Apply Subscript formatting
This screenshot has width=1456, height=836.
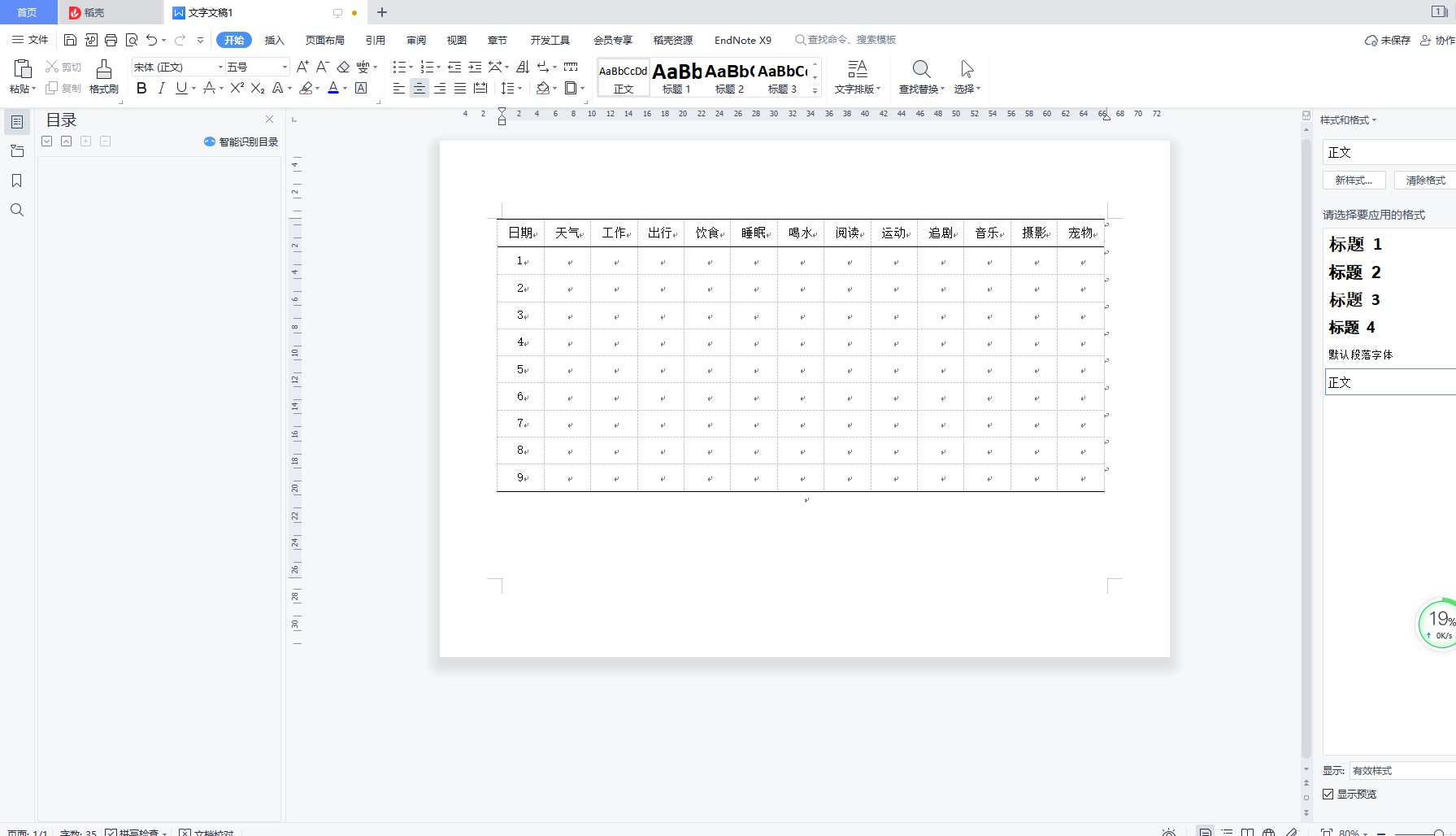pos(258,88)
